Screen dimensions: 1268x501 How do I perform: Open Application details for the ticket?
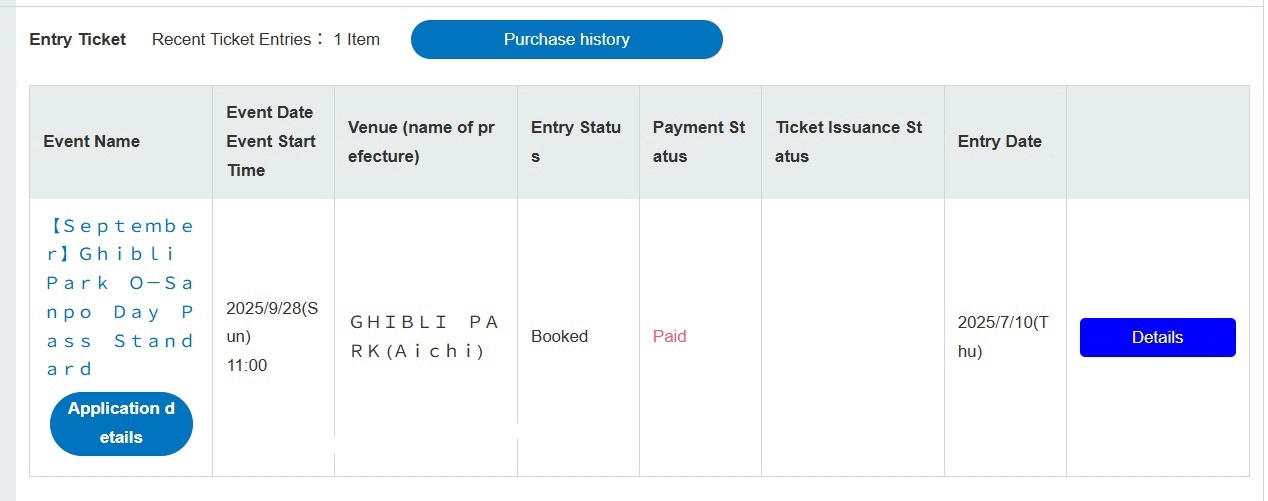tap(121, 423)
